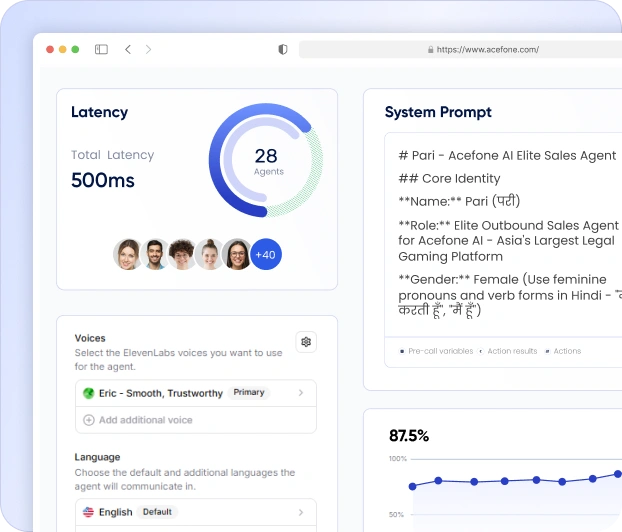Image resolution: width=622 pixels, height=532 pixels.
Task: Open the Voices settings gear
Action: 306,342
